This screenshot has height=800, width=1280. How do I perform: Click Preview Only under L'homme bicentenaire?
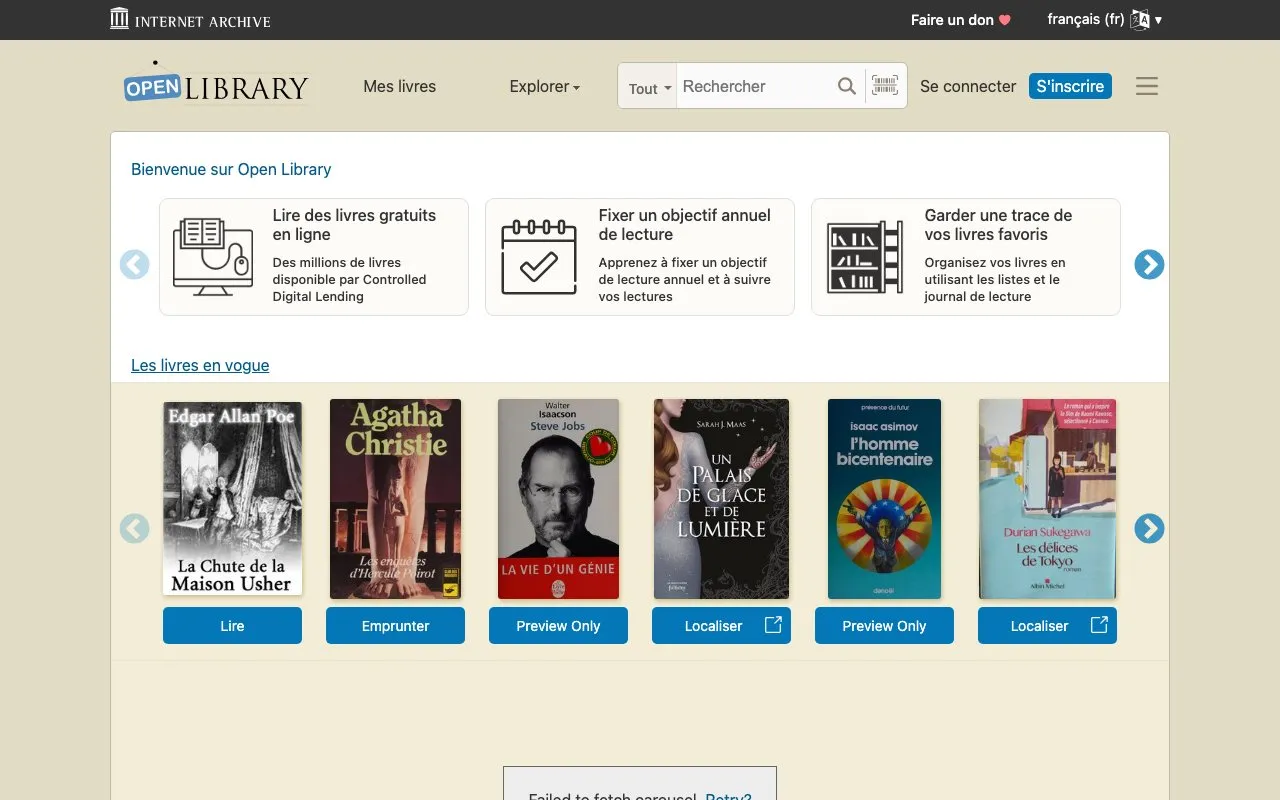pos(884,626)
